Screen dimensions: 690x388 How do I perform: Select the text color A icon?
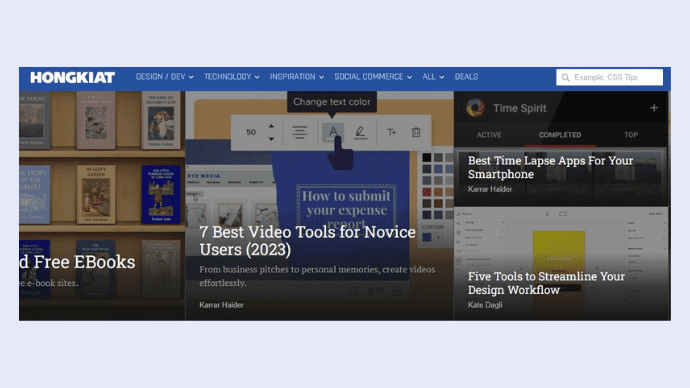coord(333,132)
